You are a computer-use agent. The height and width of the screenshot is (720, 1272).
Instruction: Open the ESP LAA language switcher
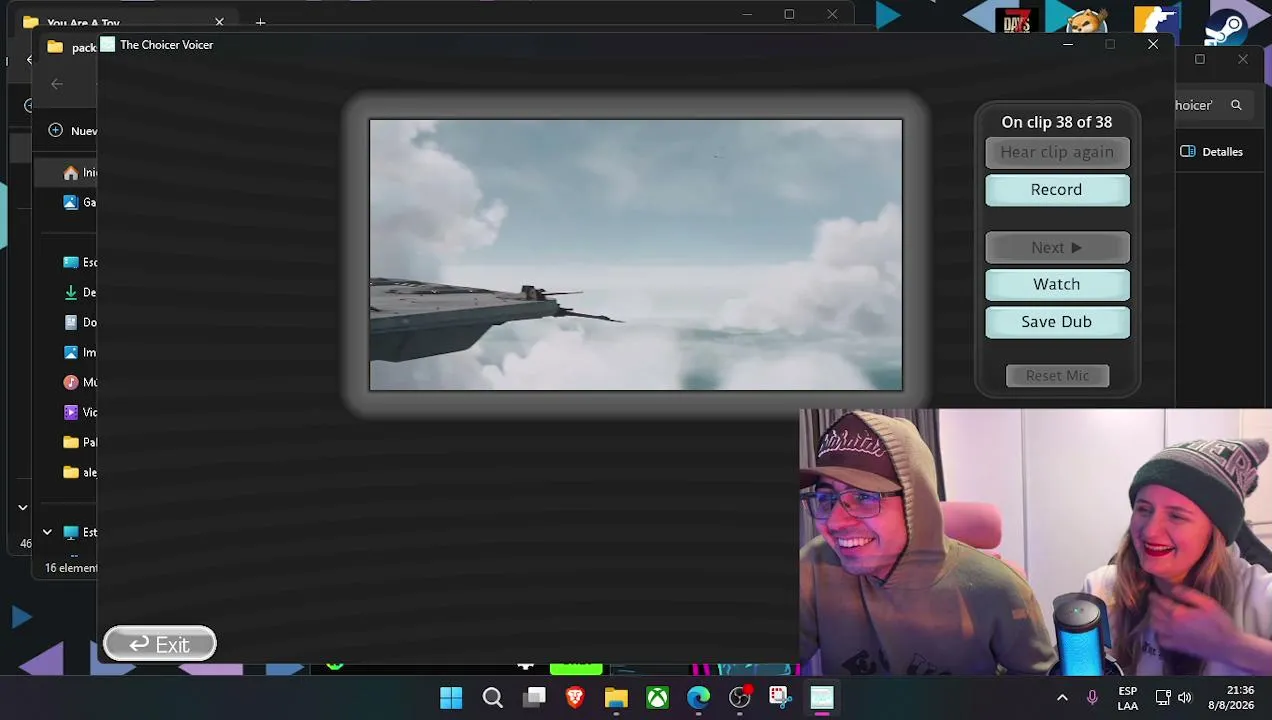coord(1128,698)
